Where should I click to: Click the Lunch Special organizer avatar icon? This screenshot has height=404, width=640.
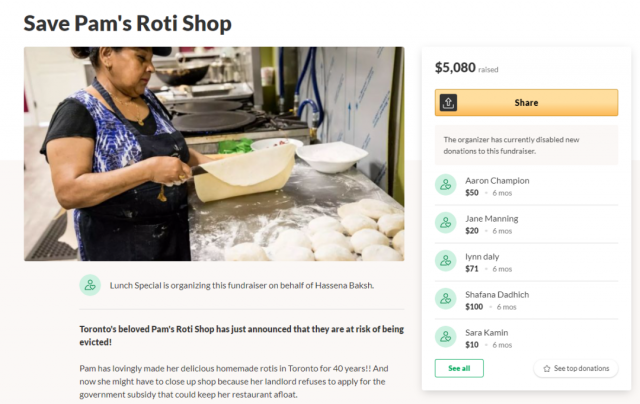tap(90, 285)
